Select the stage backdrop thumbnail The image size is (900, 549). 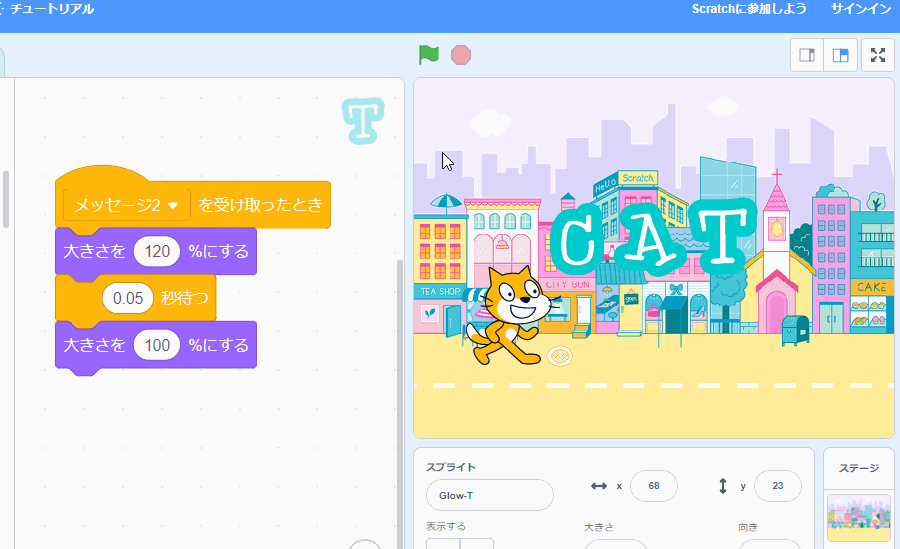coord(859,518)
